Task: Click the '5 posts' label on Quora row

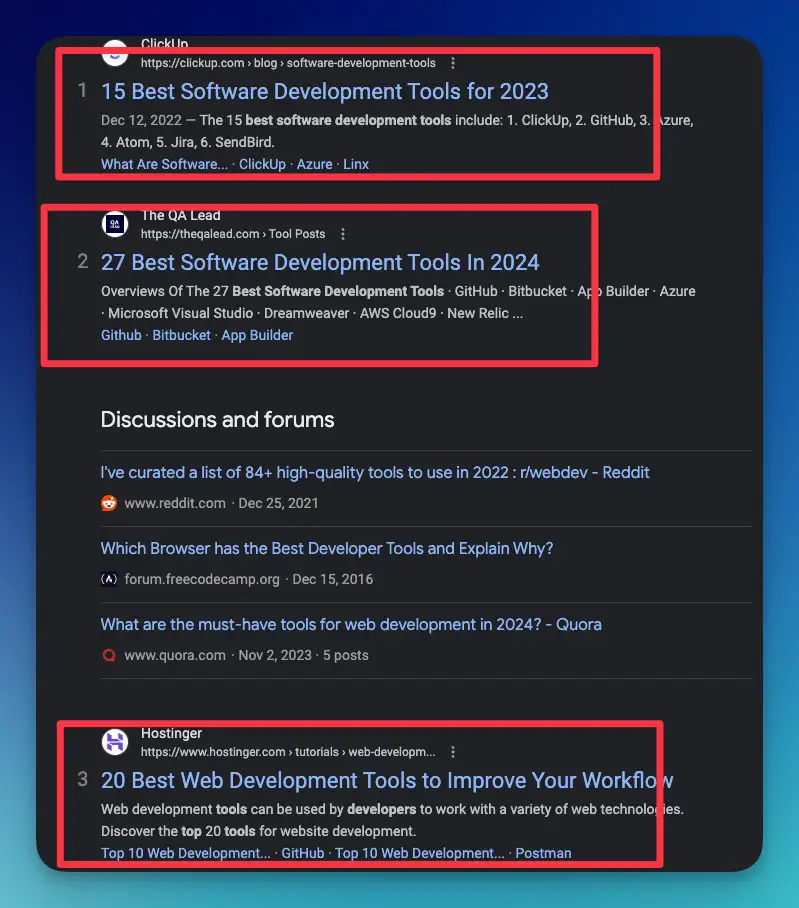Action: [x=346, y=655]
